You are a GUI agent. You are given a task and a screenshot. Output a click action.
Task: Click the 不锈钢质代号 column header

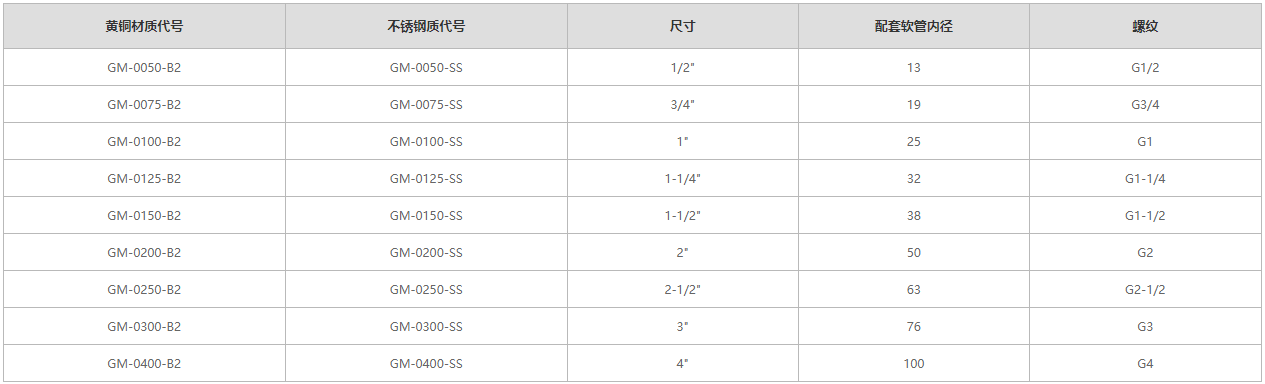click(426, 27)
